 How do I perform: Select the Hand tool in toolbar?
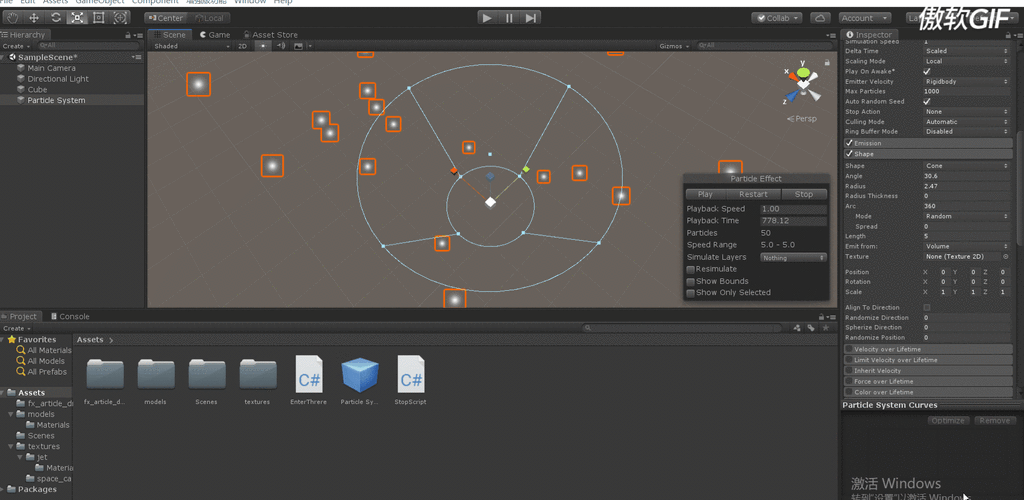[x=13, y=18]
